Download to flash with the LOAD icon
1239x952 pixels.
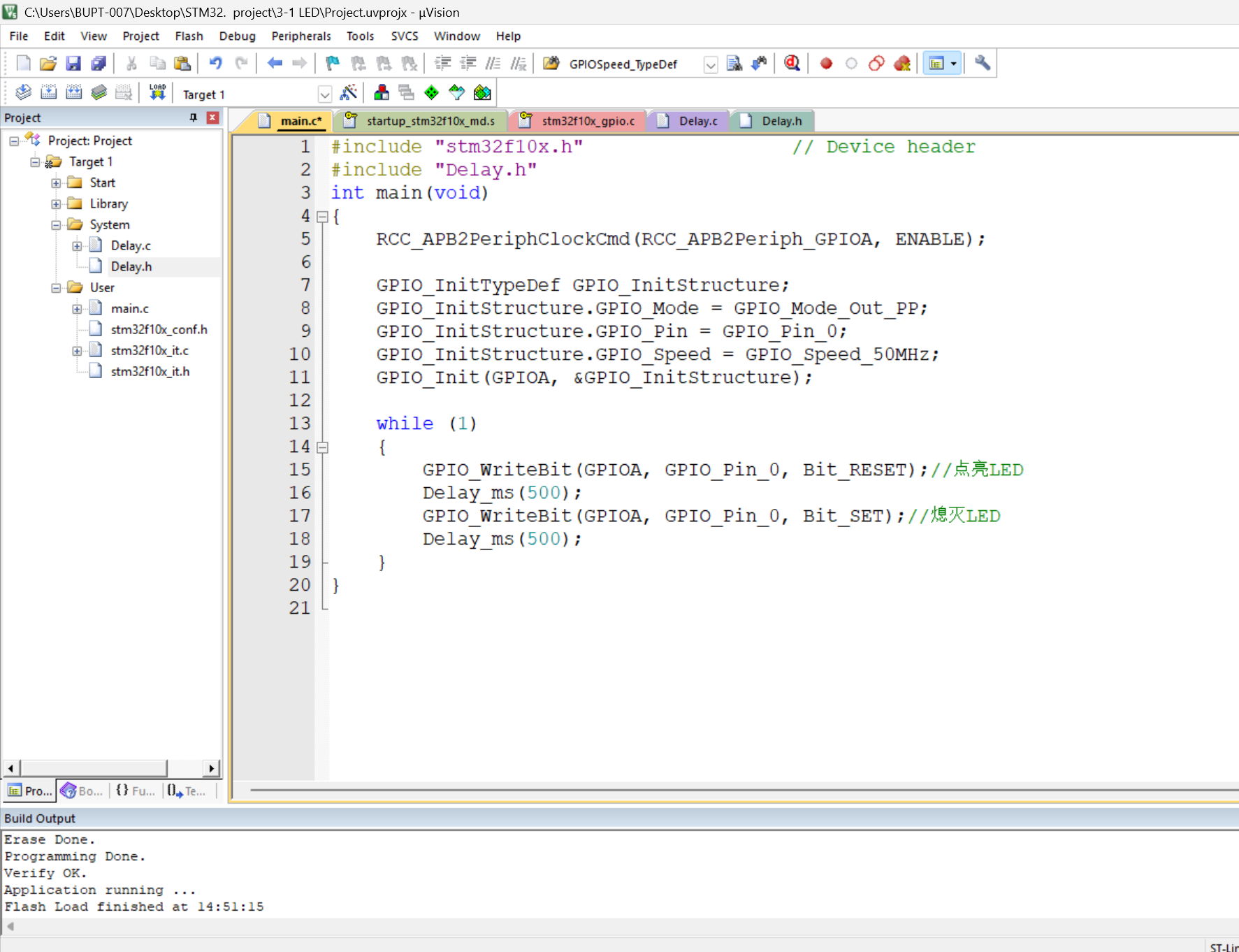(157, 92)
